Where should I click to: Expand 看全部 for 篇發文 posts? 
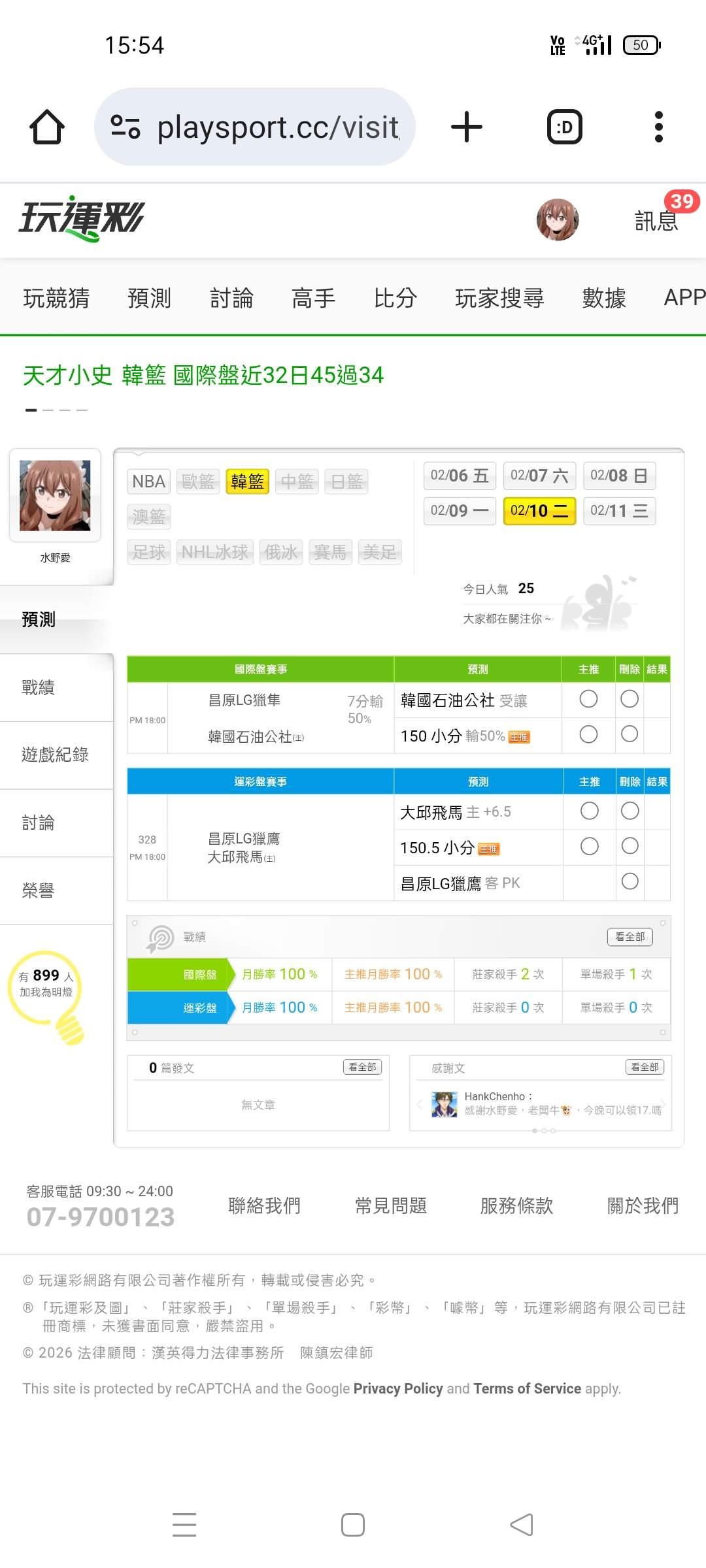(x=362, y=1067)
